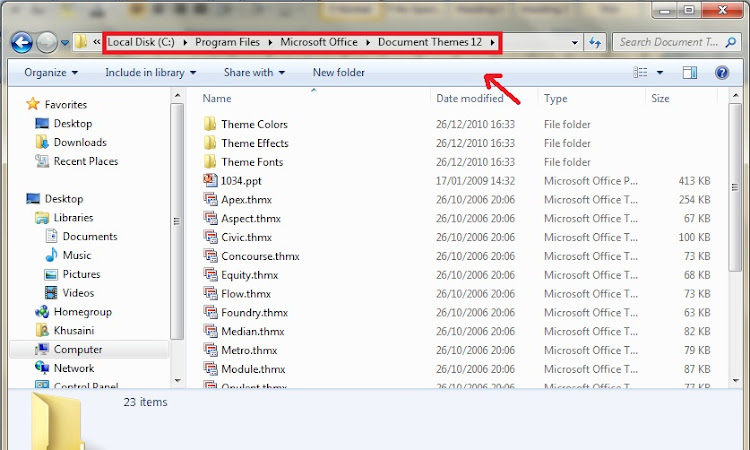The width and height of the screenshot is (750, 450).
Task: Select the Civic.thmx file icon
Action: 210,237
